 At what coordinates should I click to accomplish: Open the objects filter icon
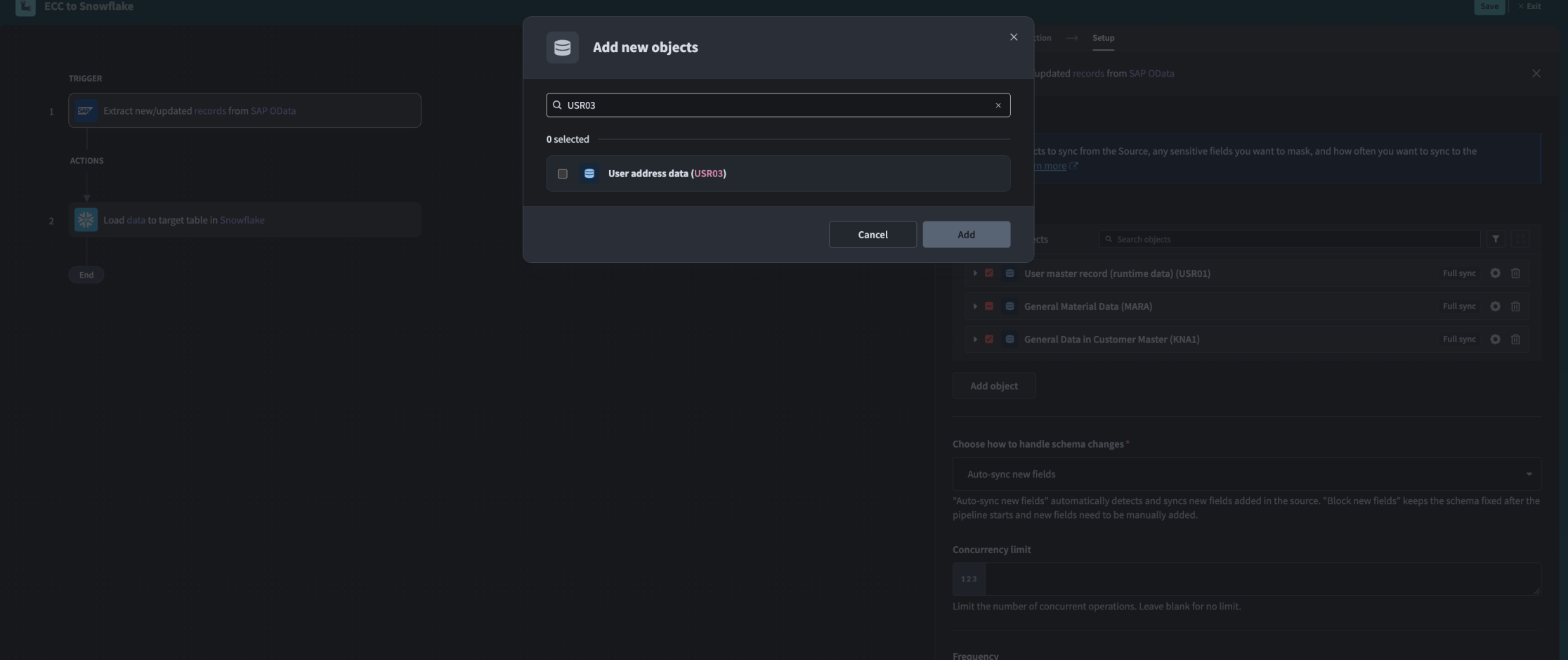[x=1496, y=239]
